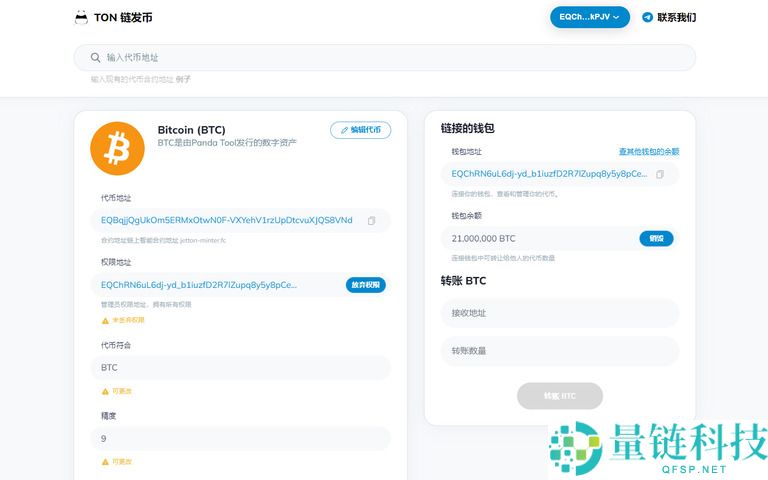Image resolution: width=768 pixels, height=480 pixels.
Task: Open the TON 链发币 home title
Action: (123, 18)
